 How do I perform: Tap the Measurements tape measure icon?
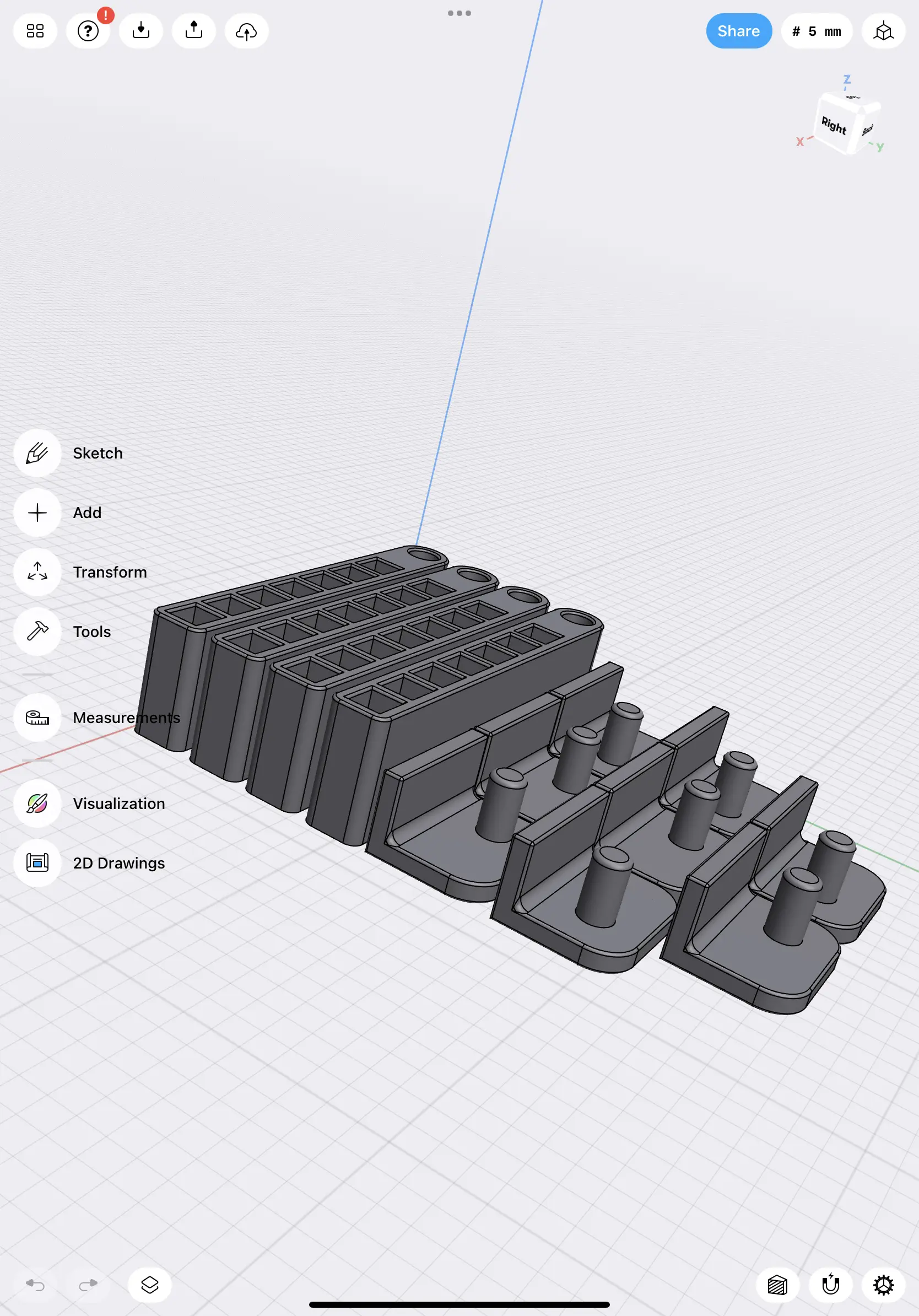click(x=37, y=718)
